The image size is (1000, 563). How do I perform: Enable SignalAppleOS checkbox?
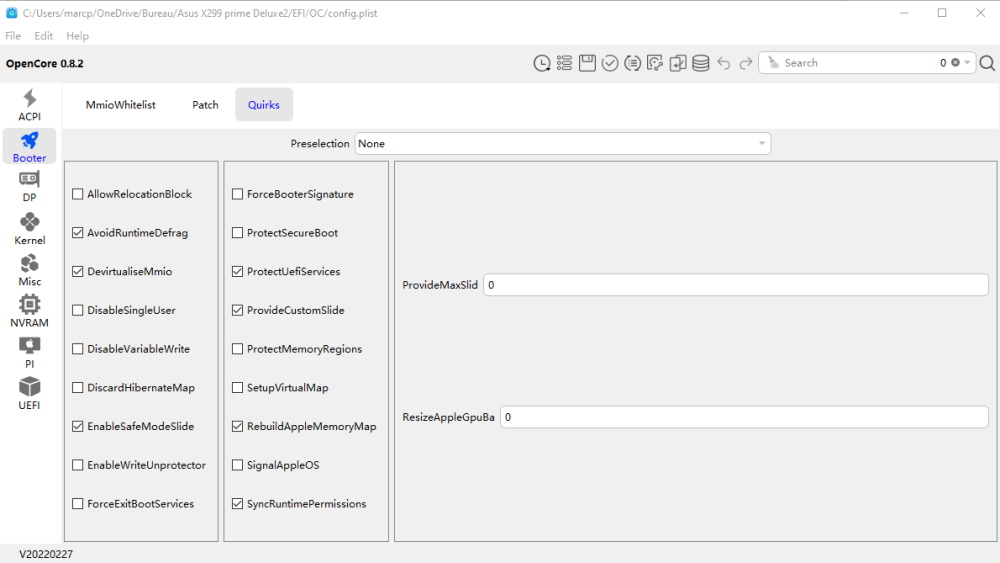tap(238, 465)
